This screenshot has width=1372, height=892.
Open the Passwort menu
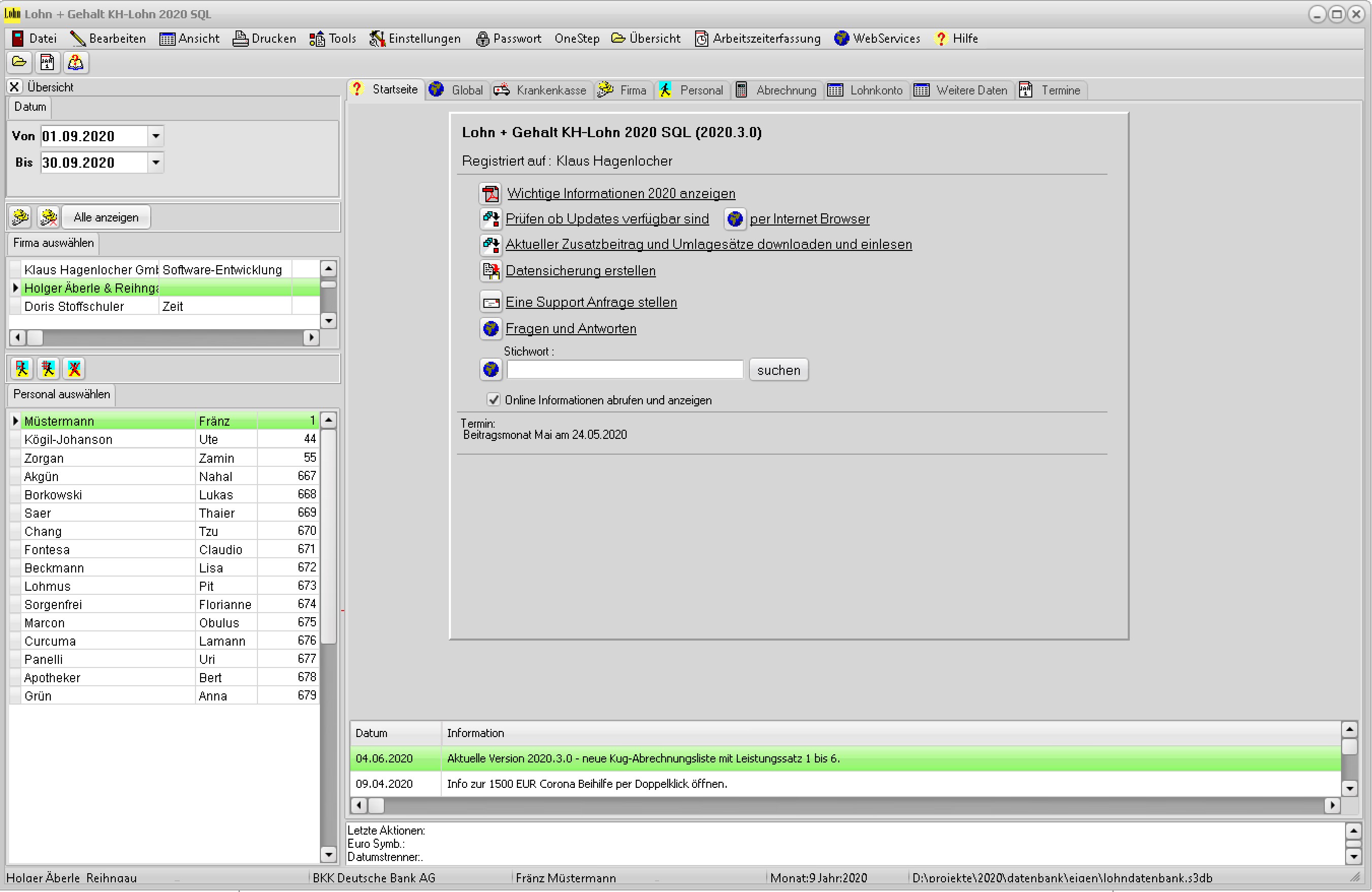(509, 39)
